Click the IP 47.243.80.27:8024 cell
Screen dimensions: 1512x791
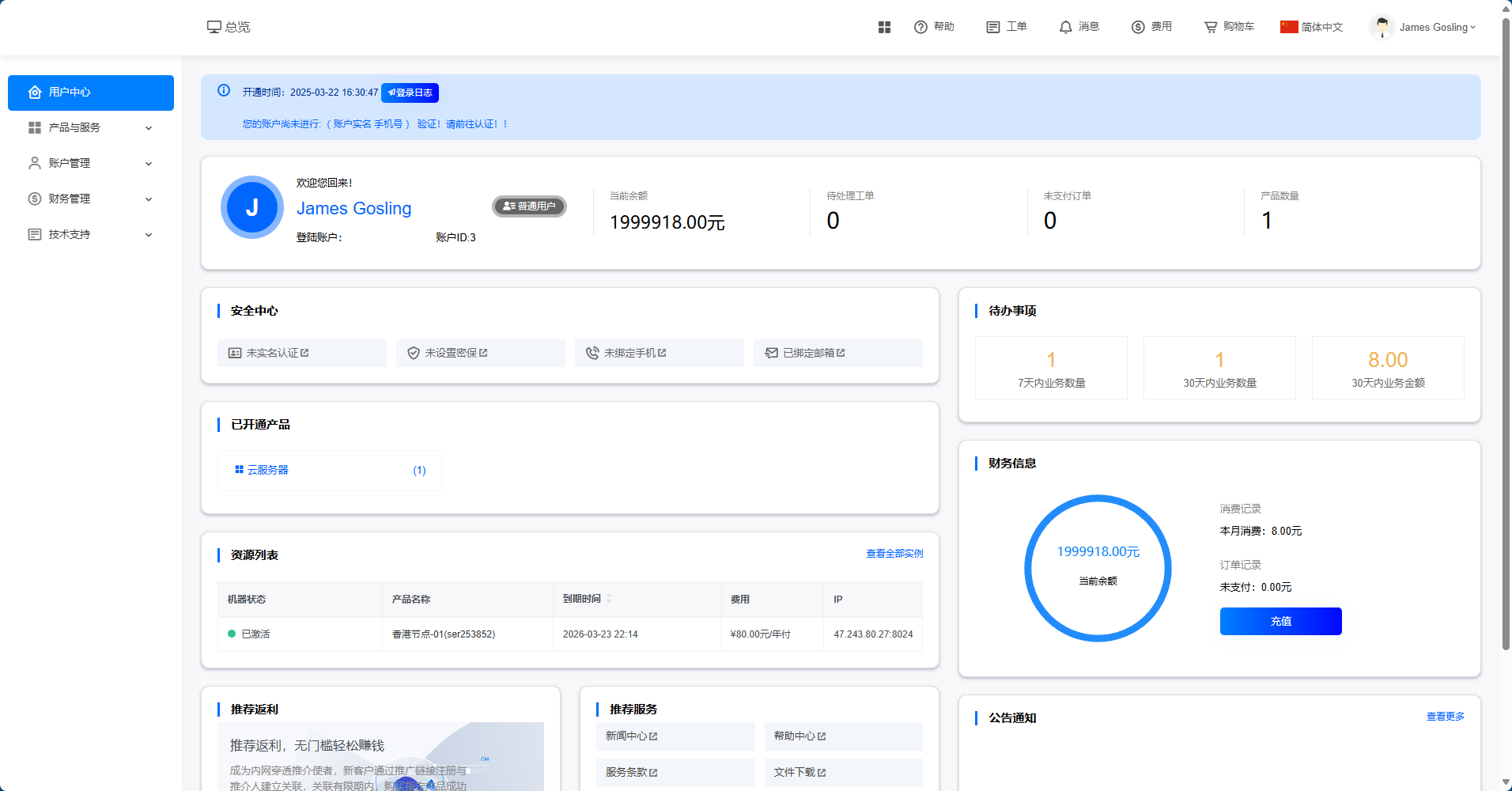873,634
